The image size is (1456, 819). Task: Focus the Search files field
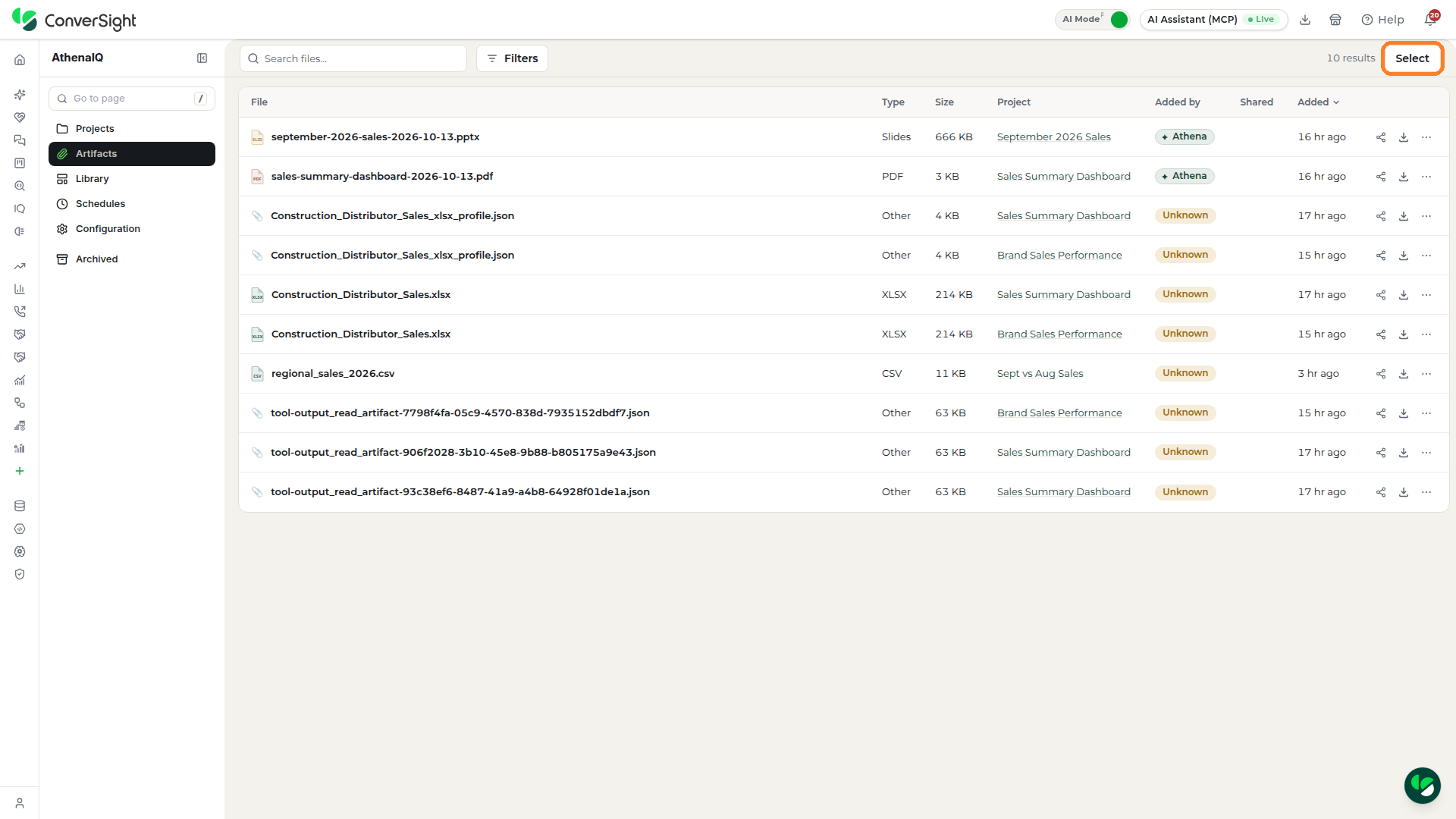point(353,58)
